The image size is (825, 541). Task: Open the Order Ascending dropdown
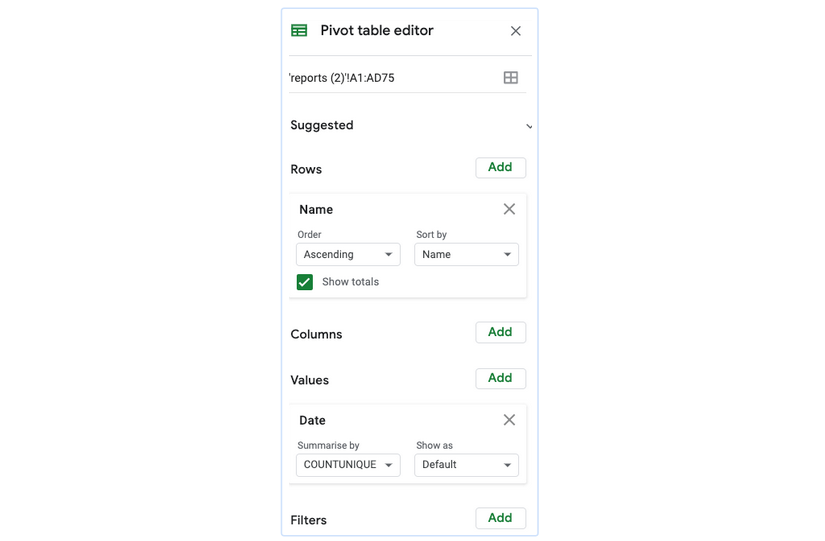[348, 255]
